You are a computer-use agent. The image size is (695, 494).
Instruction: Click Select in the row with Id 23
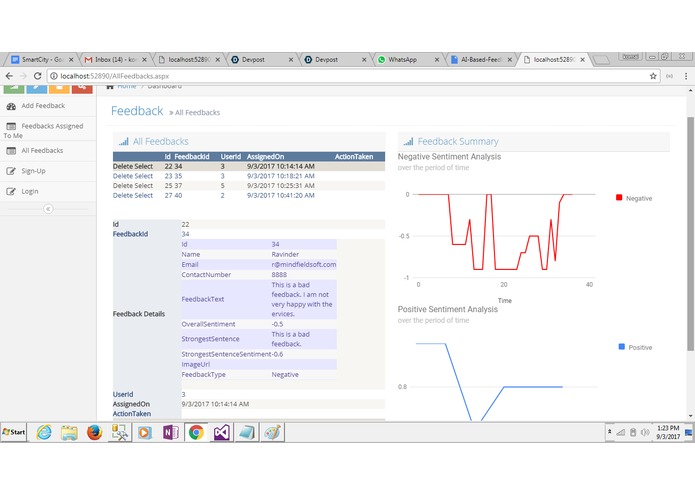(143, 176)
